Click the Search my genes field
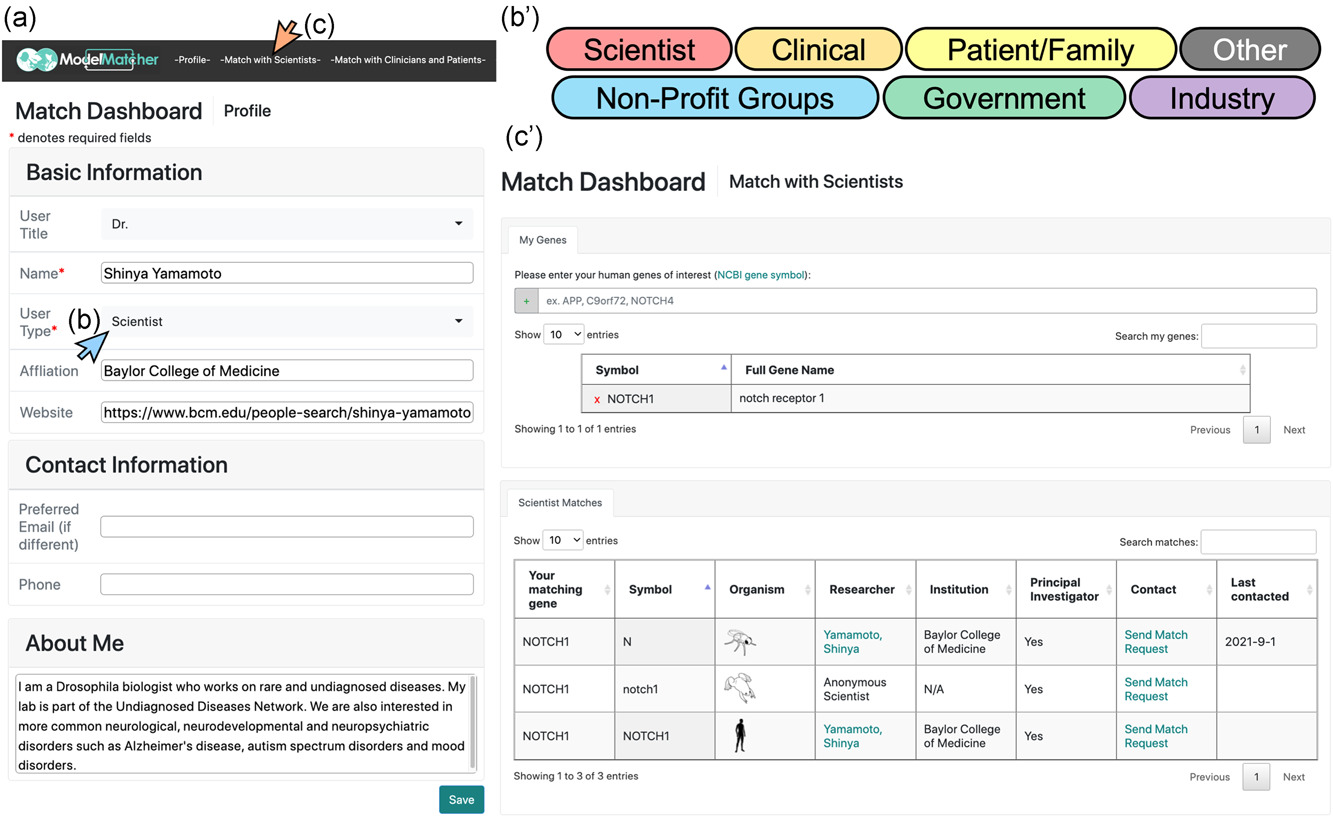 [x=1259, y=336]
